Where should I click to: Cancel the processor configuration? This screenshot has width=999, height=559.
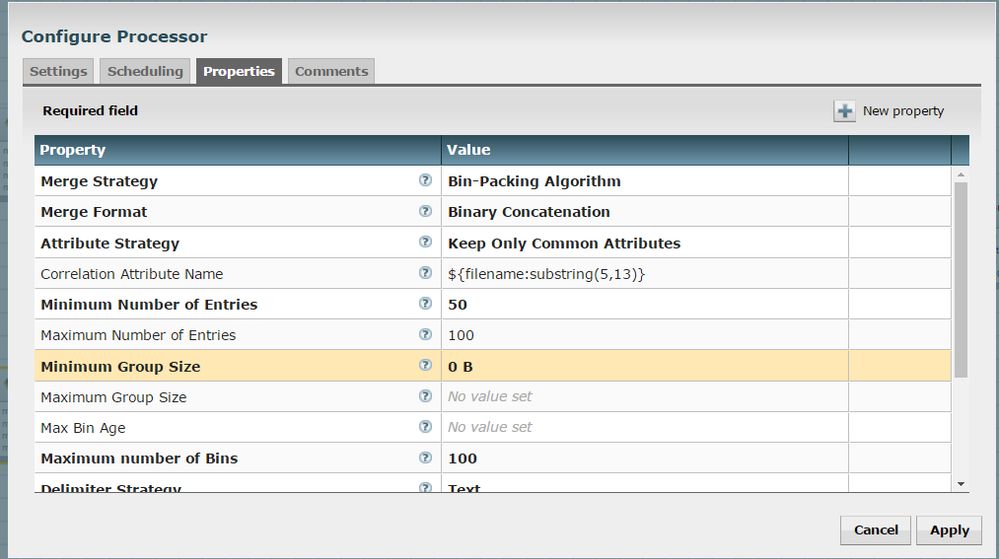coord(876,530)
